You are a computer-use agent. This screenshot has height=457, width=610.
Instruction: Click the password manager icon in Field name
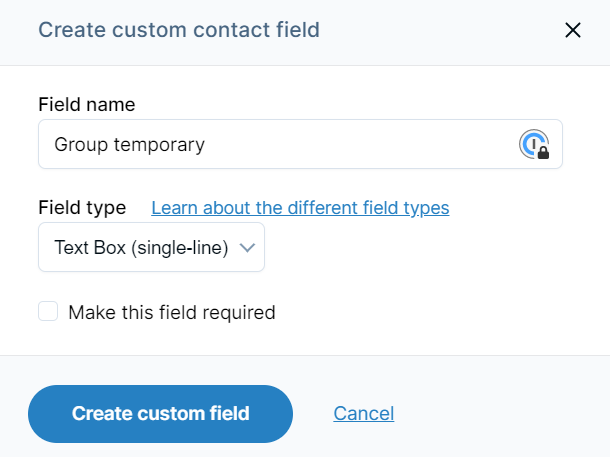pos(534,144)
